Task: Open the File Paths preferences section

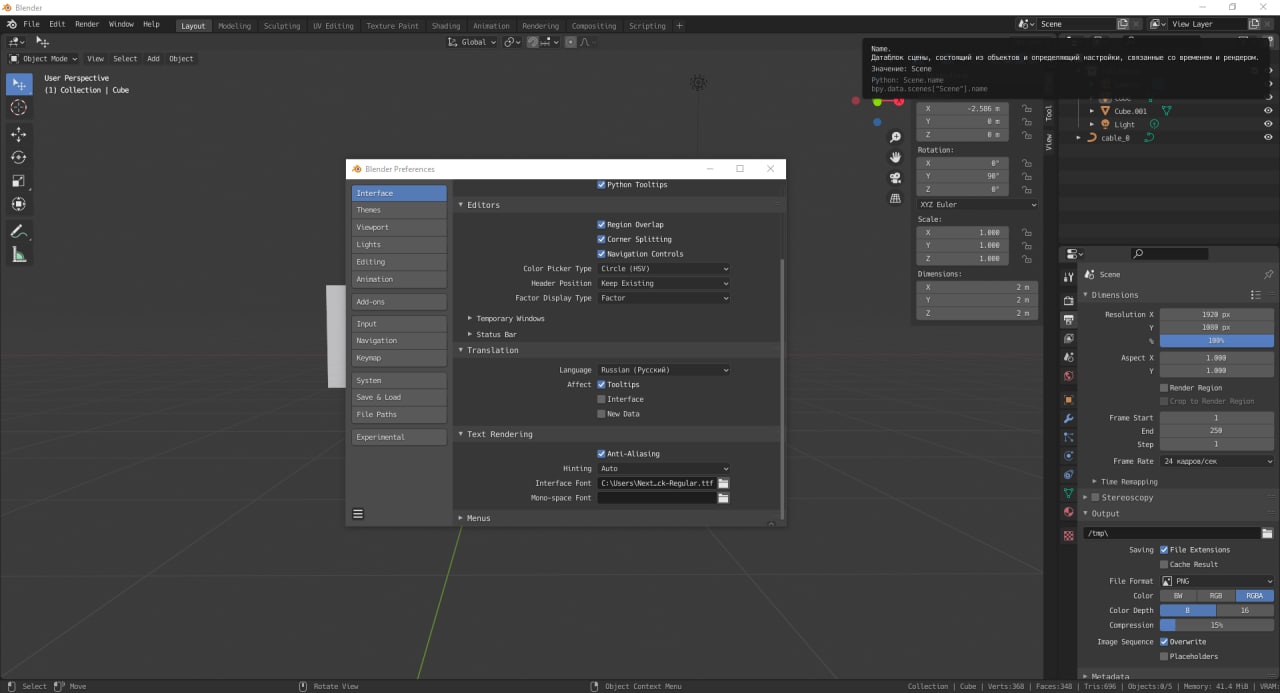Action: click(x=399, y=415)
